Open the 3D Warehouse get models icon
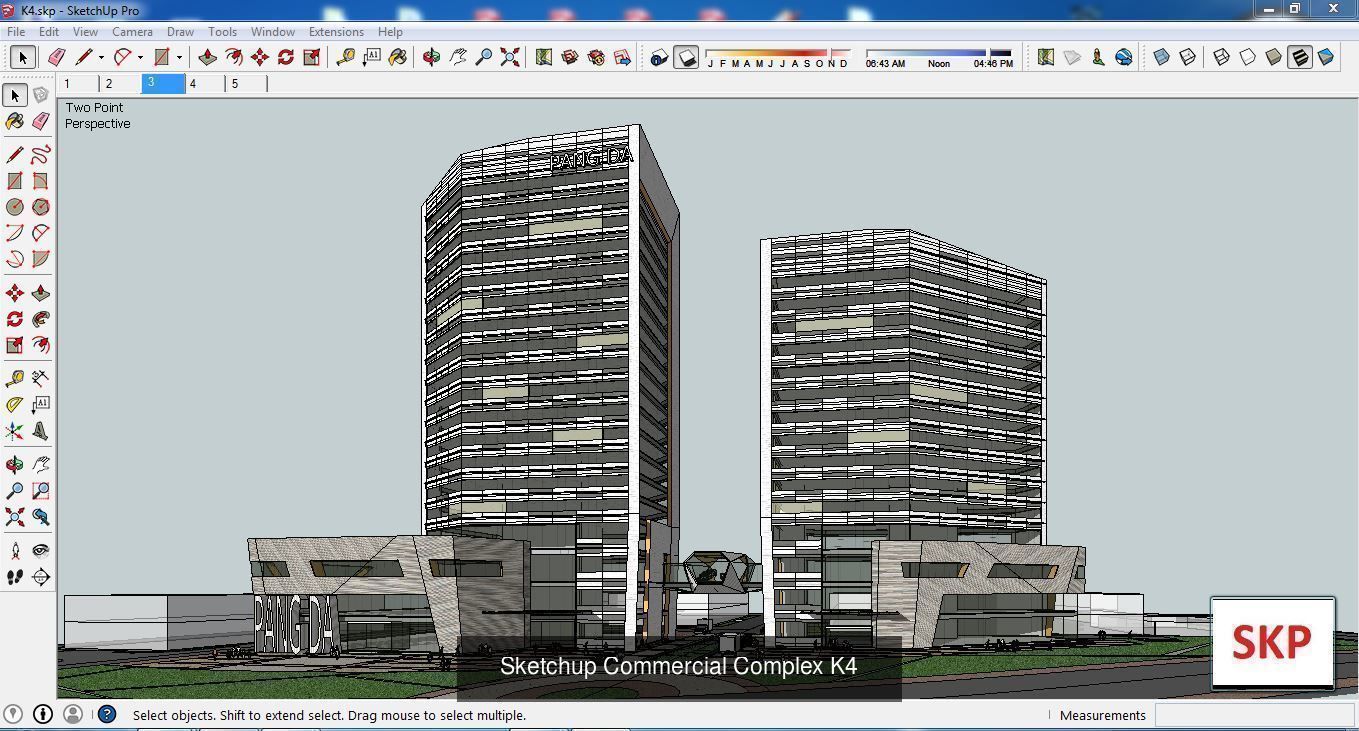 (570, 57)
